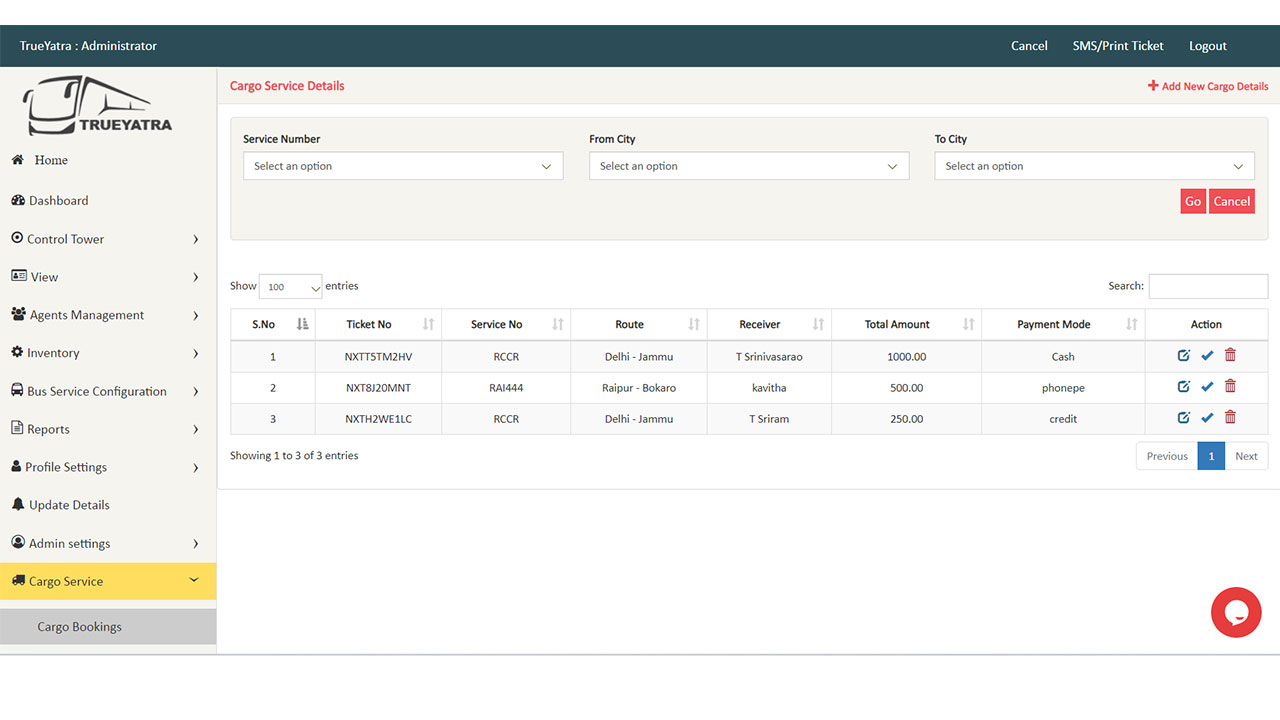Screen dimensions: 1280x720
Task: Click delete trash icon for T Srinivasarao row
Action: 1230,356
